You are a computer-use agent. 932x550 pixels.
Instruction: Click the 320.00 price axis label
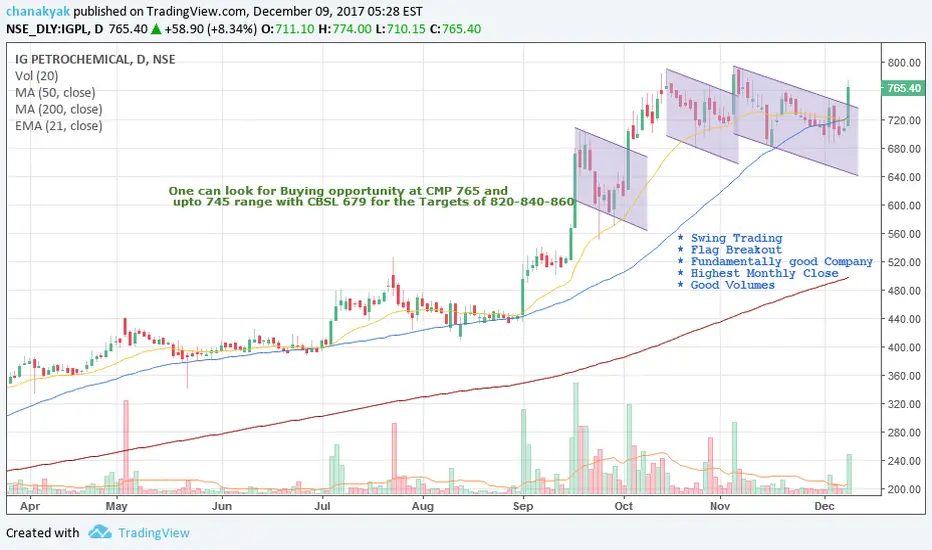coord(904,404)
